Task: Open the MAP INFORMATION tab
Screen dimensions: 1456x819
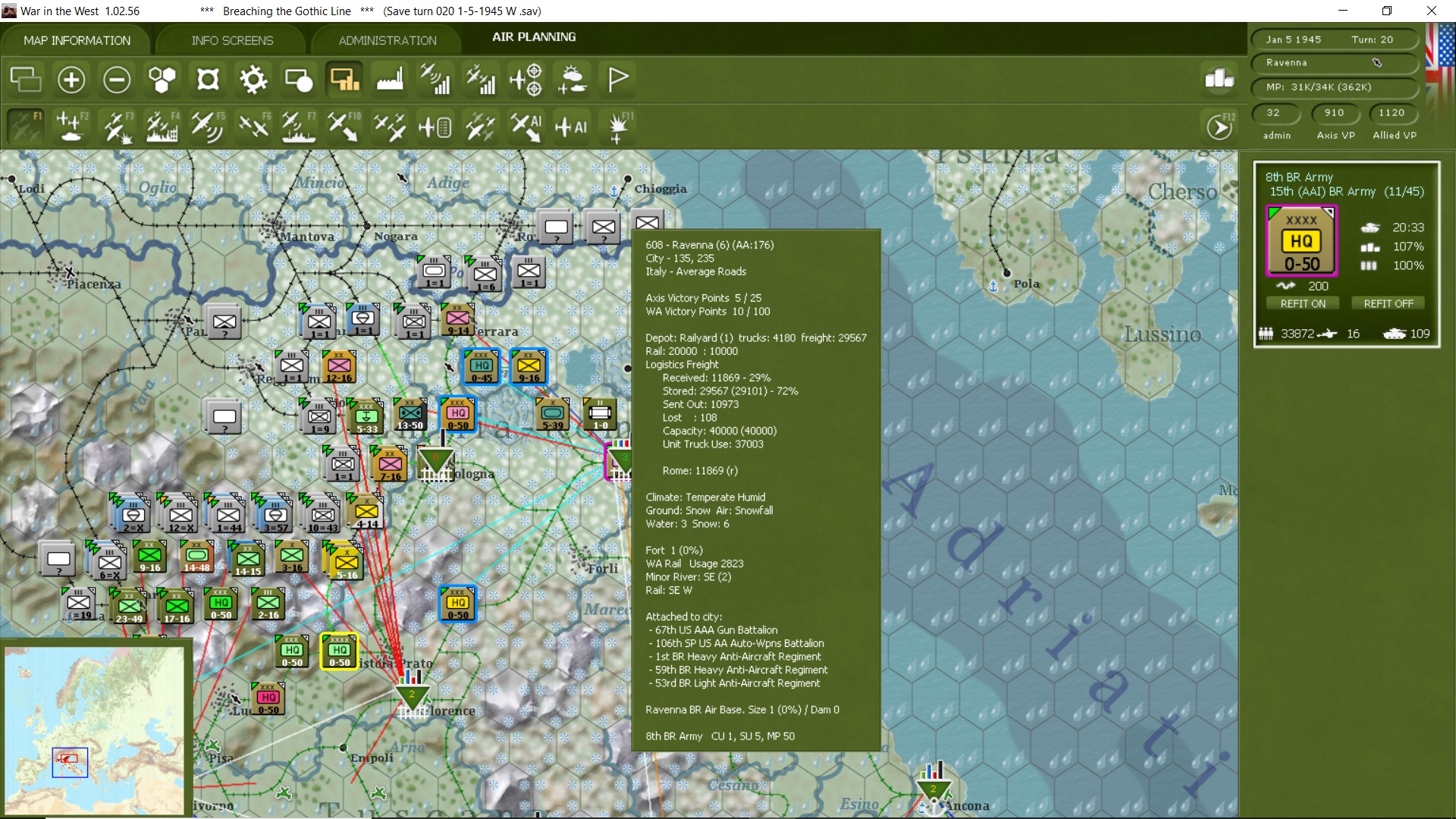Action: click(x=77, y=40)
